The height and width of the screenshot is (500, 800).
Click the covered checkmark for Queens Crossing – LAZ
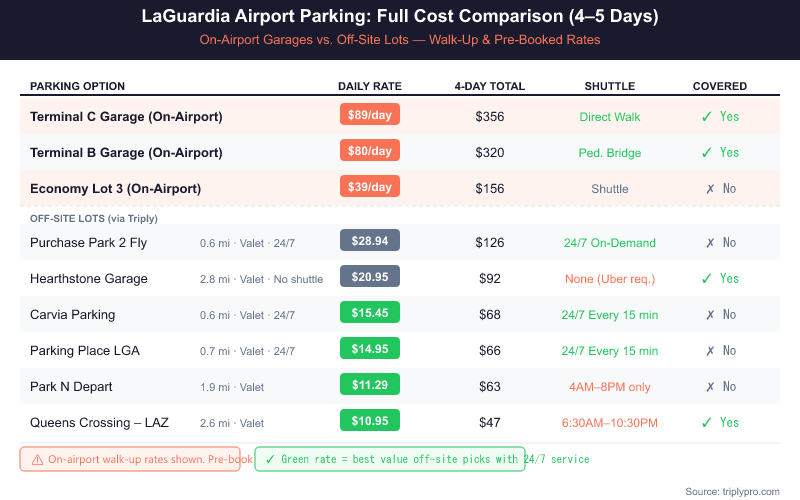(707, 423)
